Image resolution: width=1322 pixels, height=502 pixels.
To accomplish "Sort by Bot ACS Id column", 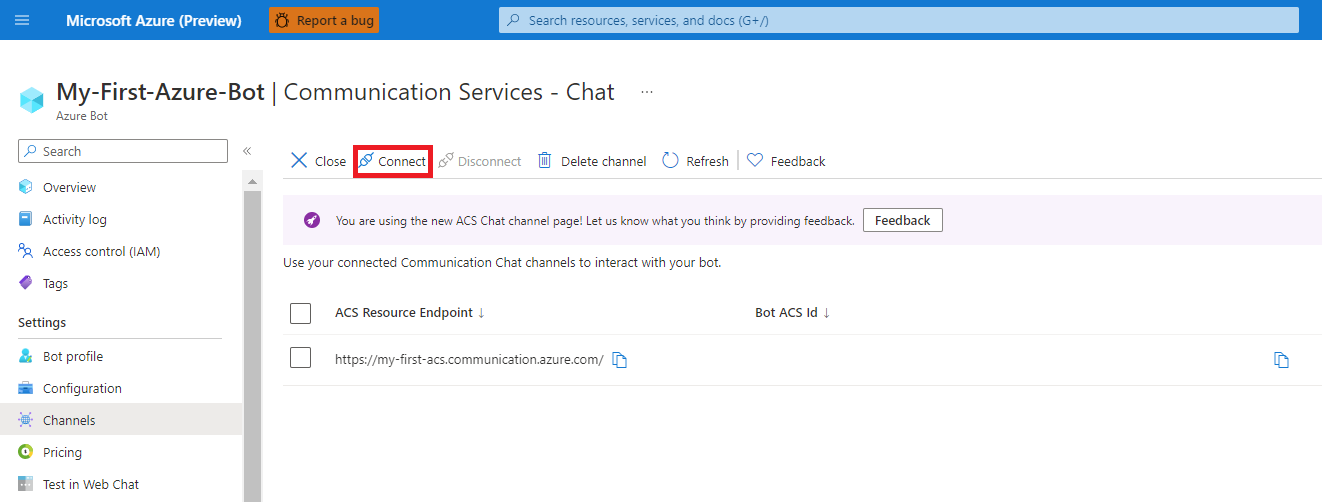I will (x=793, y=312).
